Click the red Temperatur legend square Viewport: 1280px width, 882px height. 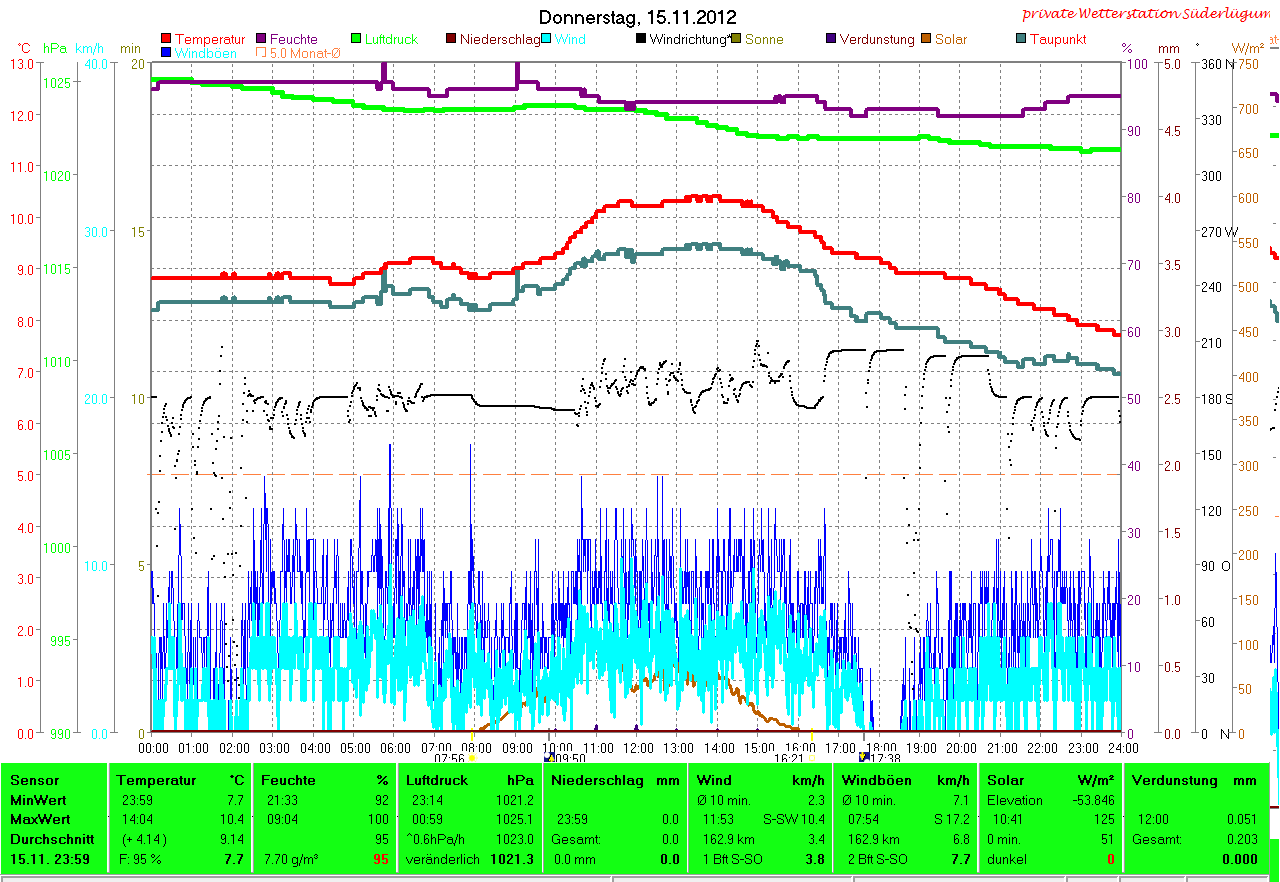coord(166,40)
